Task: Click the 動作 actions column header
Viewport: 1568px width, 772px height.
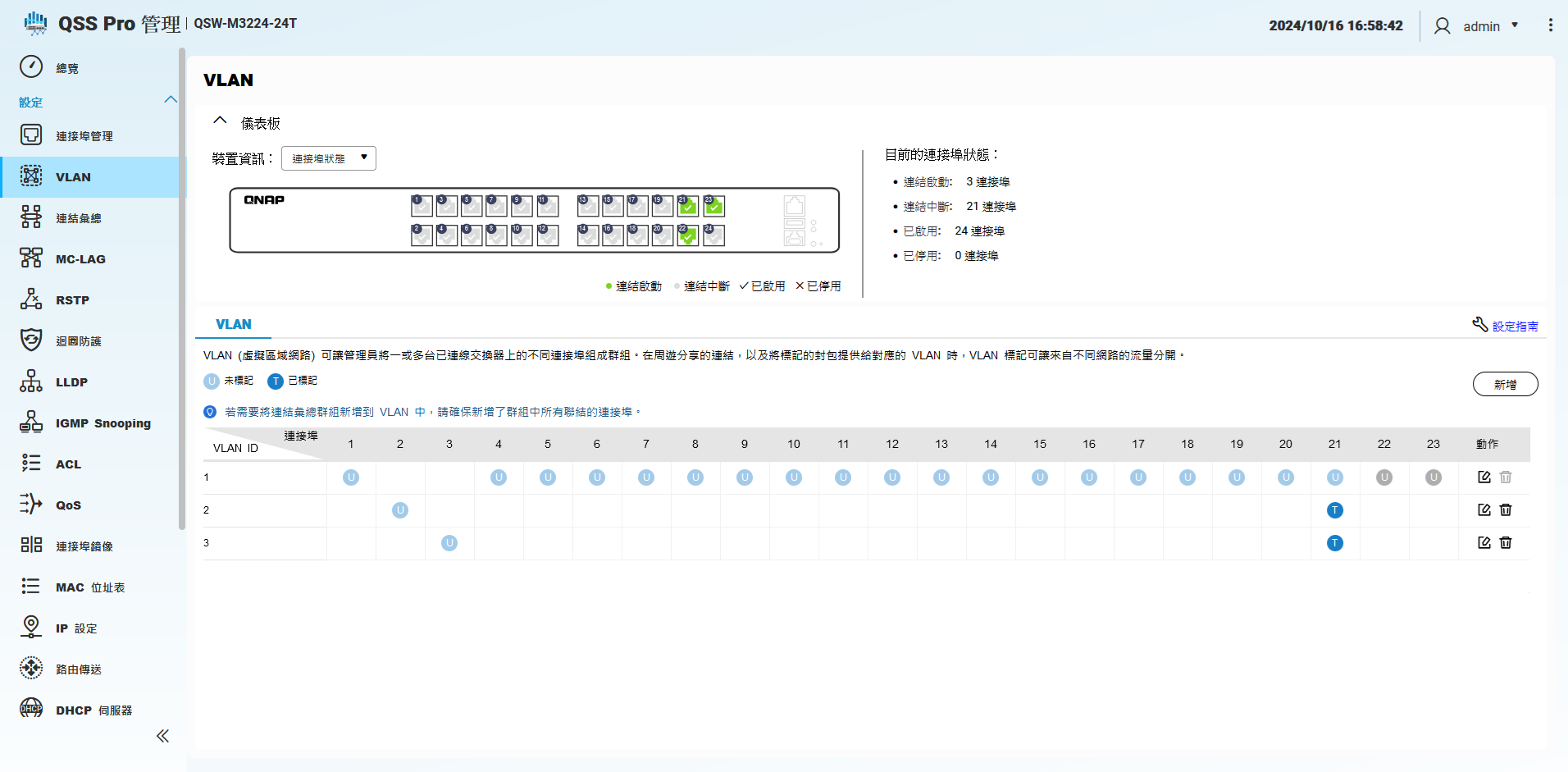Action: click(x=1488, y=444)
